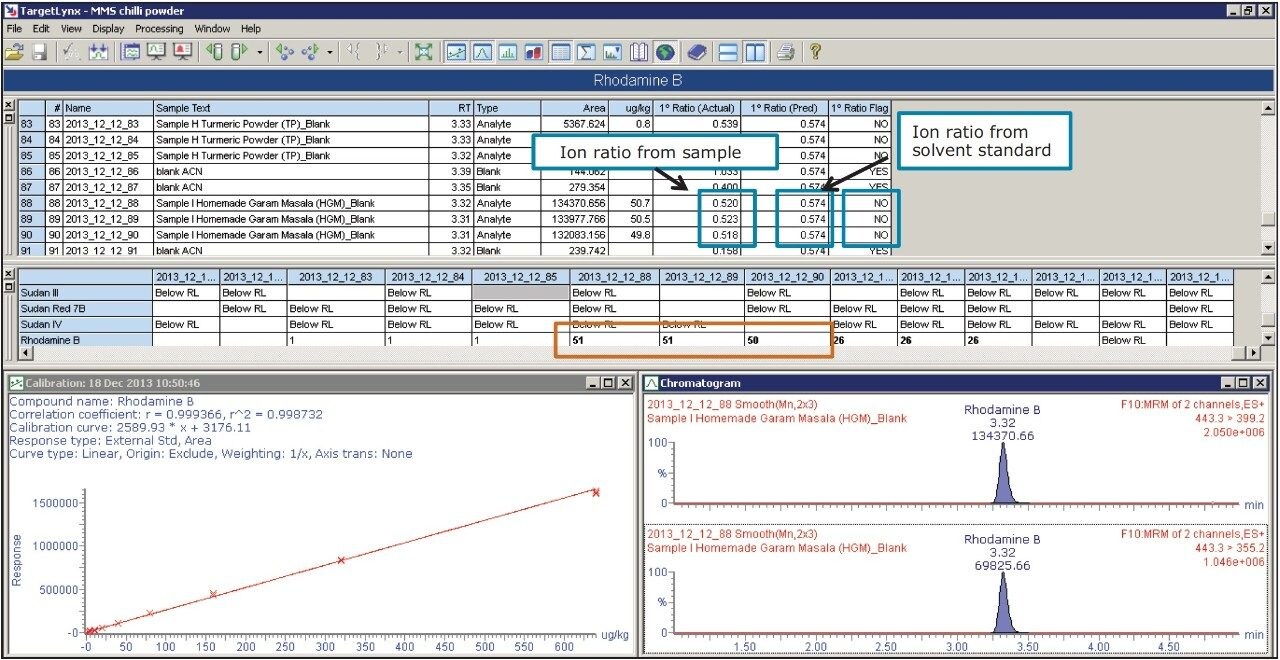This screenshot has height=660, width=1280.
Task: Click the Print icon in toolbar
Action: coord(786,51)
